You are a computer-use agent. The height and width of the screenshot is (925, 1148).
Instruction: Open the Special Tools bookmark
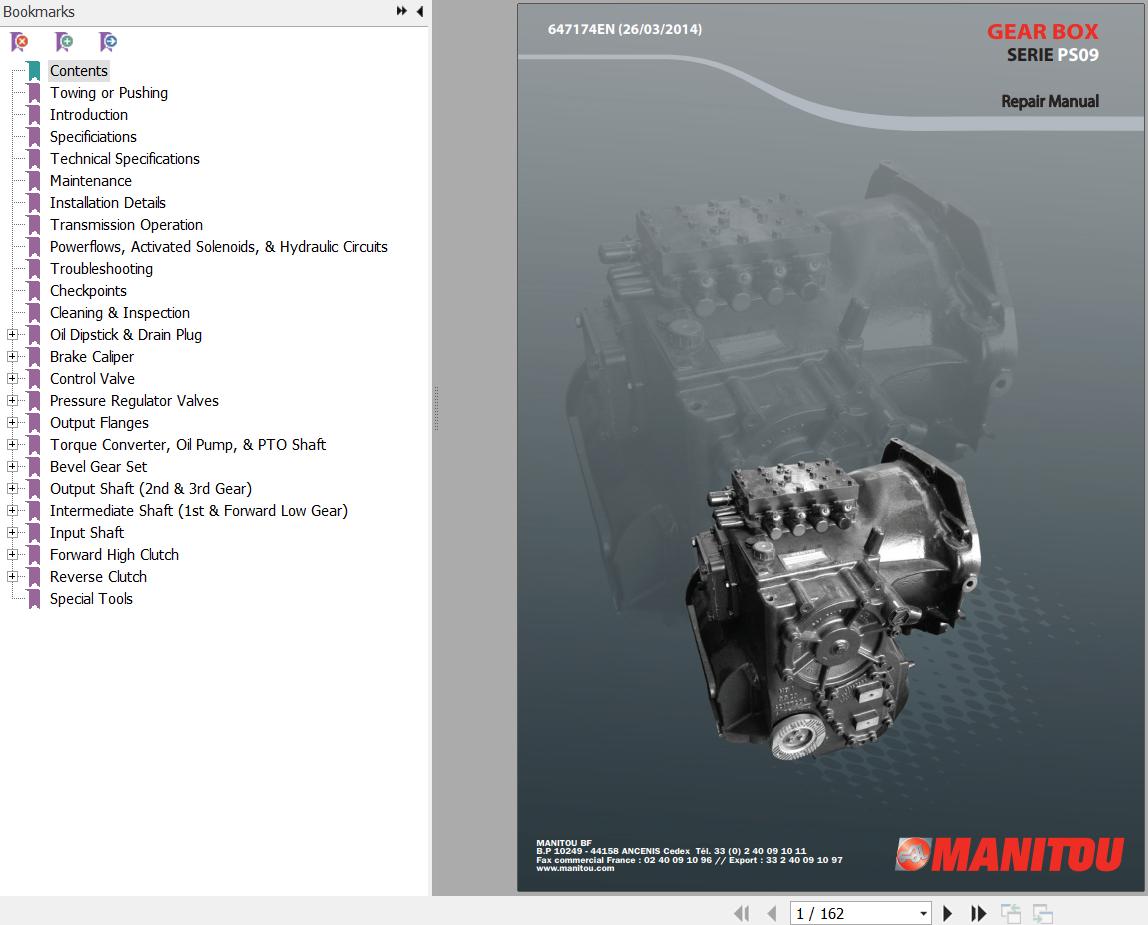pyautogui.click(x=91, y=598)
